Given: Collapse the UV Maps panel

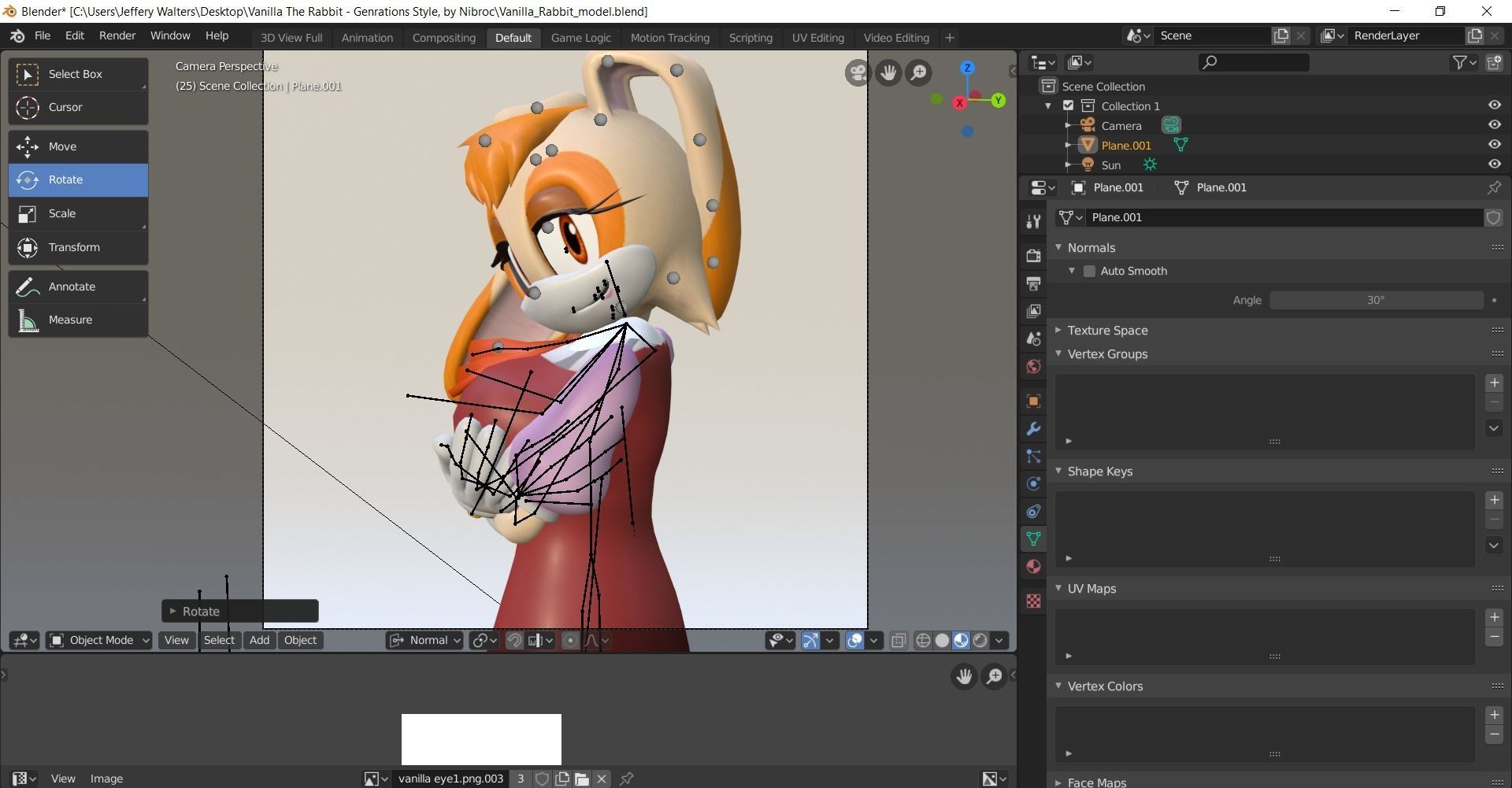Looking at the screenshot, I should point(1058,588).
